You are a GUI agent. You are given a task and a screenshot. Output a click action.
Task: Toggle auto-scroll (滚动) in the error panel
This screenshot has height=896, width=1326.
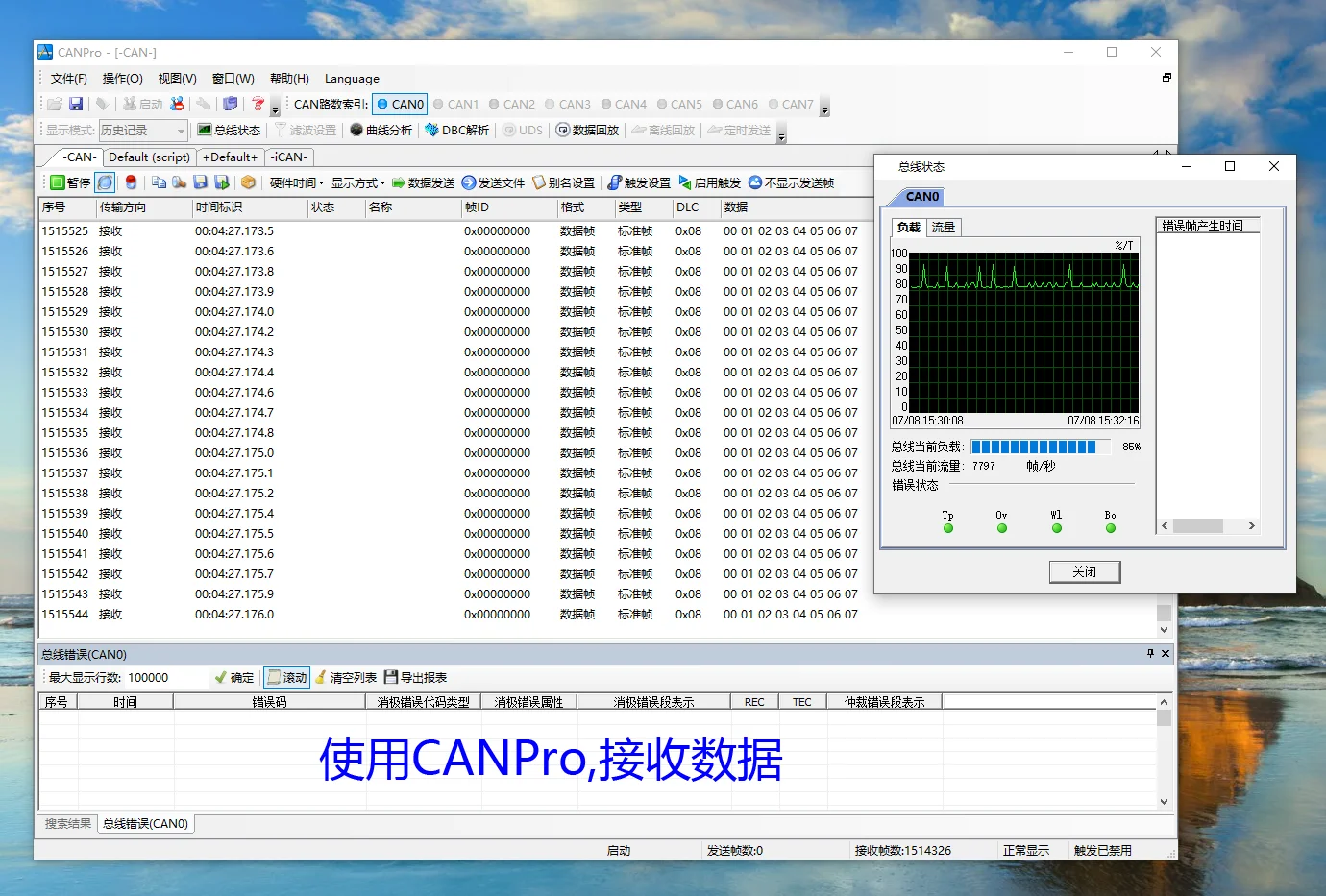click(x=286, y=677)
